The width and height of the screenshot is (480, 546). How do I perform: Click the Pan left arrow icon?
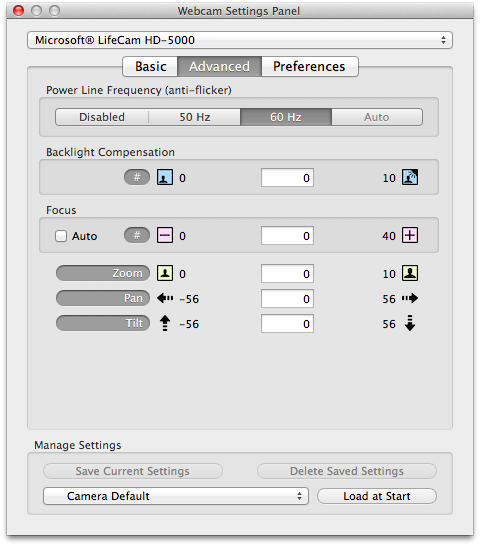(x=165, y=298)
